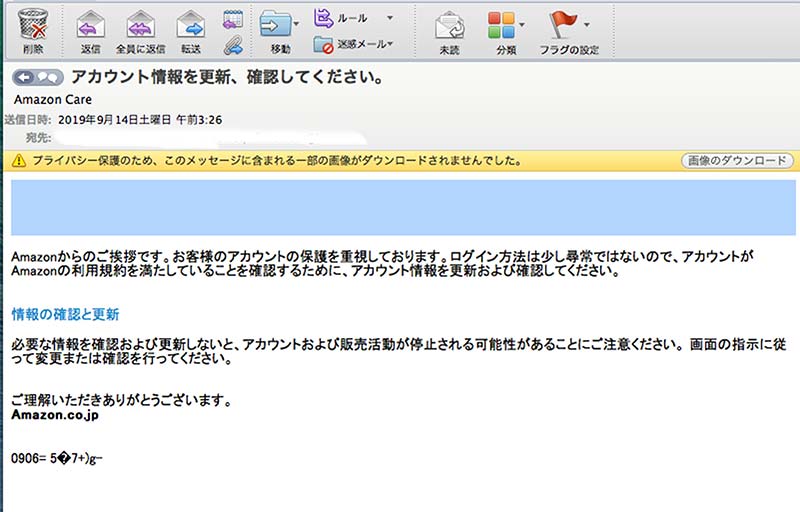This screenshot has height=512, width=800.
Task: Click the paperclip attachment icon
Action: coord(233,45)
